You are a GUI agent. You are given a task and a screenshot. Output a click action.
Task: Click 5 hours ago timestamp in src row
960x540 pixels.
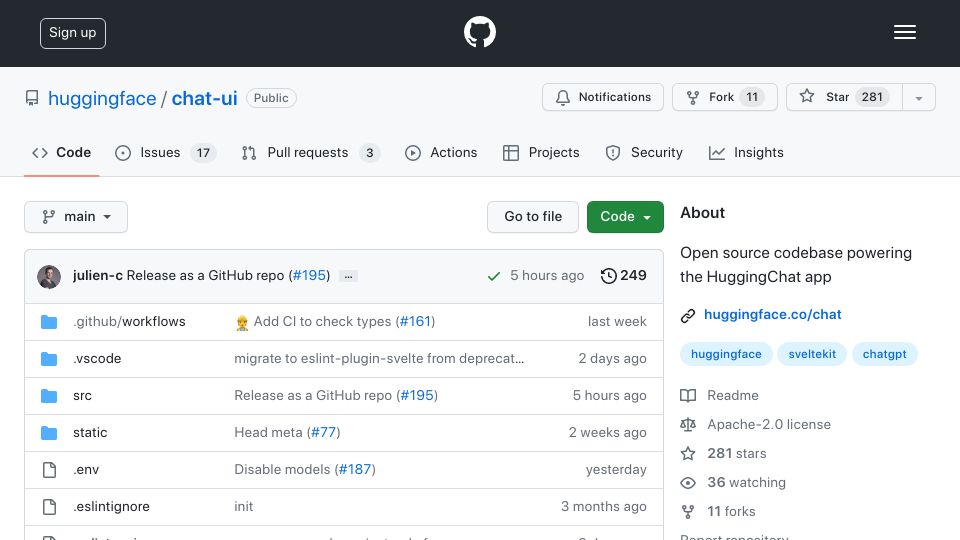[x=609, y=396]
